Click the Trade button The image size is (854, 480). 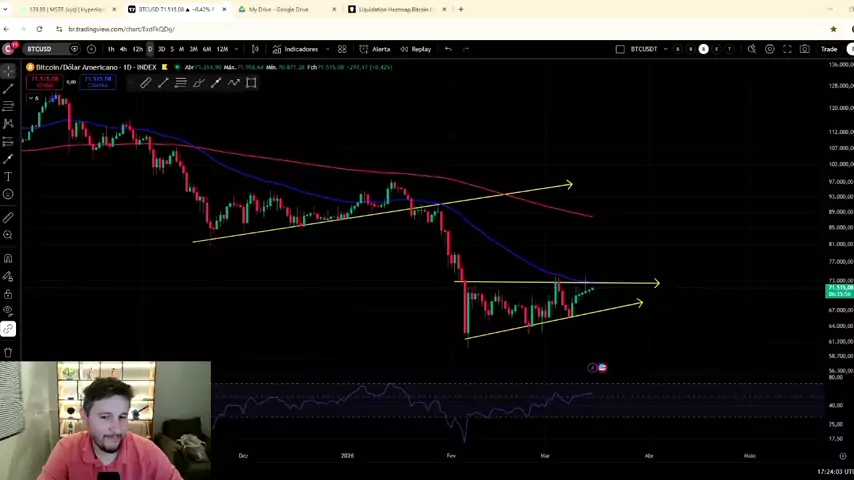click(x=829, y=49)
